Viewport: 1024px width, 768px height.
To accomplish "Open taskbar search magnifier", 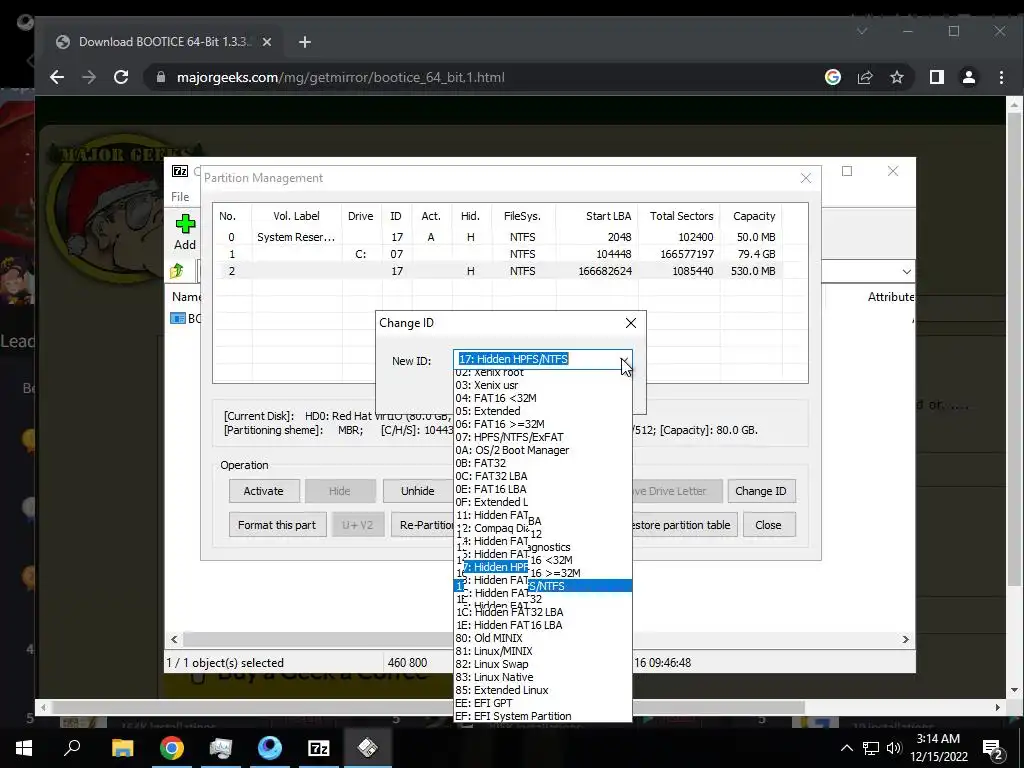I will pyautogui.click(x=72, y=748).
